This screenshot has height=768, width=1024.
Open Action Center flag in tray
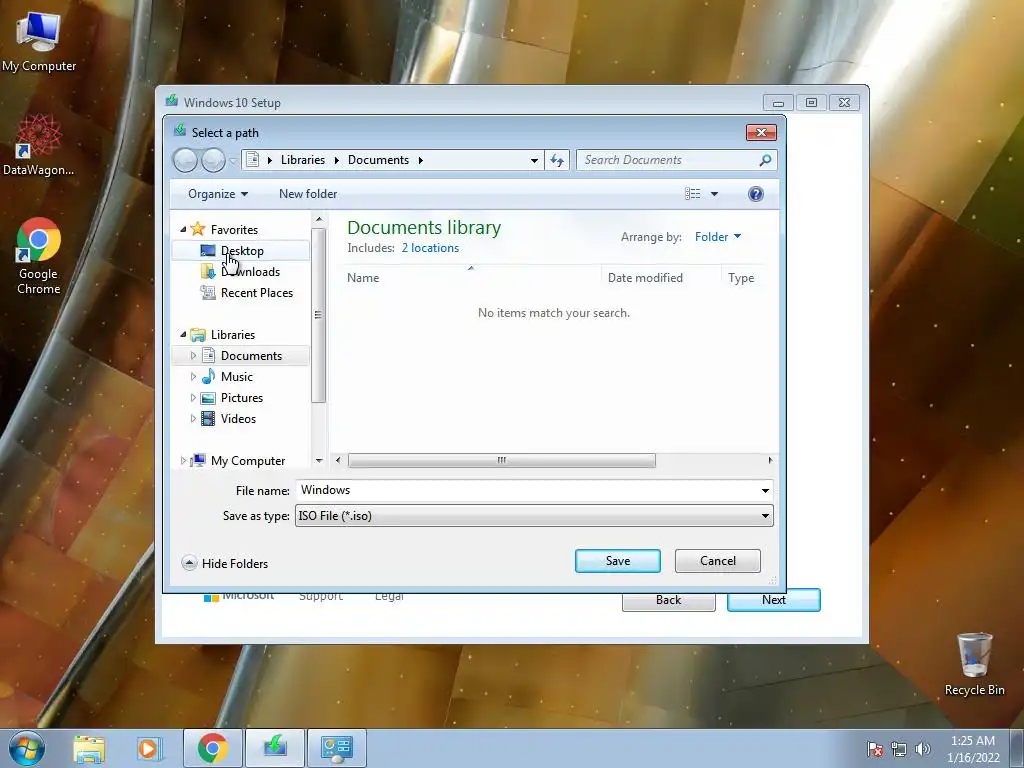click(x=874, y=749)
